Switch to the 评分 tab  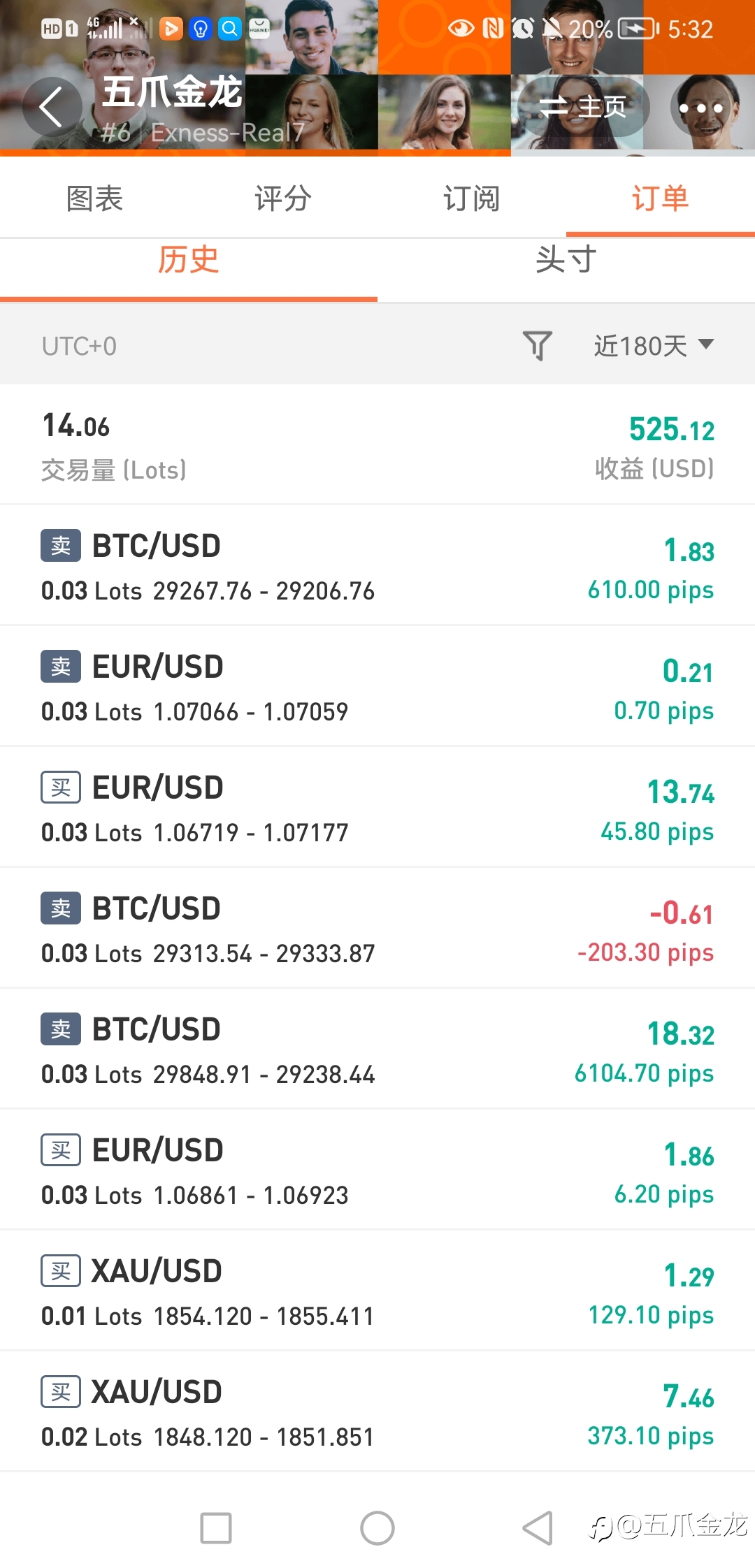point(283,198)
